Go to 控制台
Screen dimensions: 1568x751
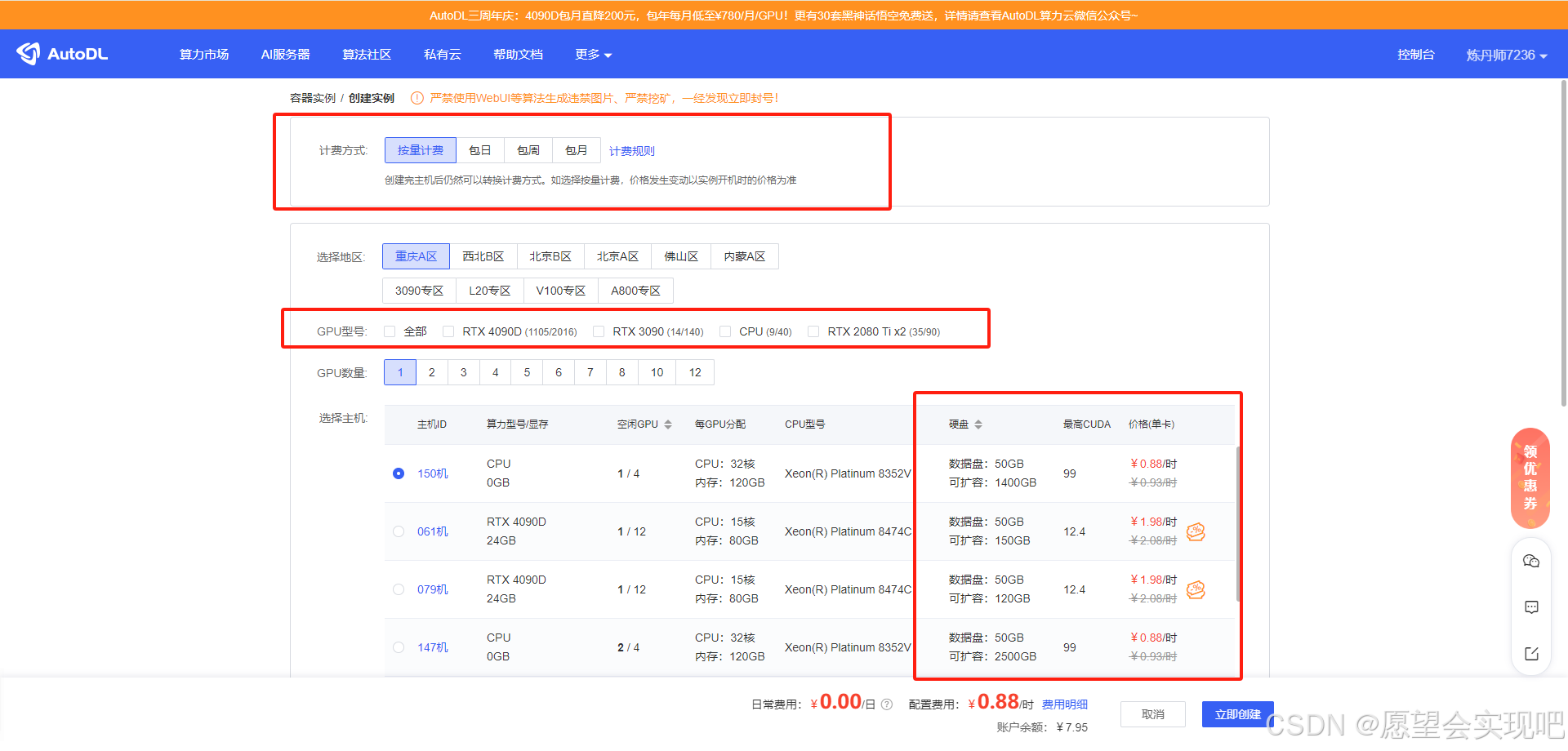coord(1416,55)
